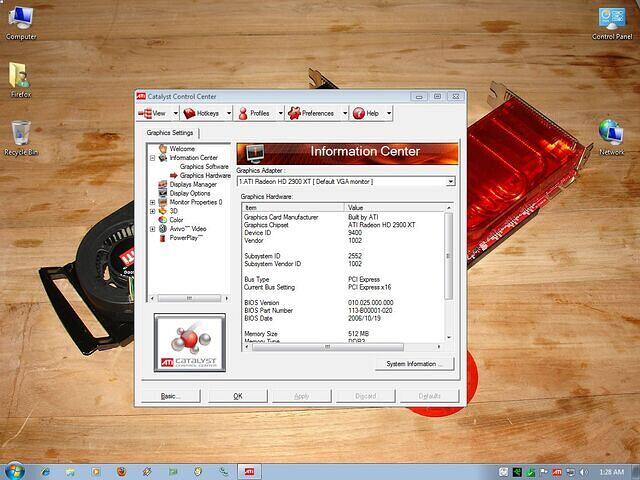Select the Bus Type row
This screenshot has height=480, width=640.
tap(344, 279)
